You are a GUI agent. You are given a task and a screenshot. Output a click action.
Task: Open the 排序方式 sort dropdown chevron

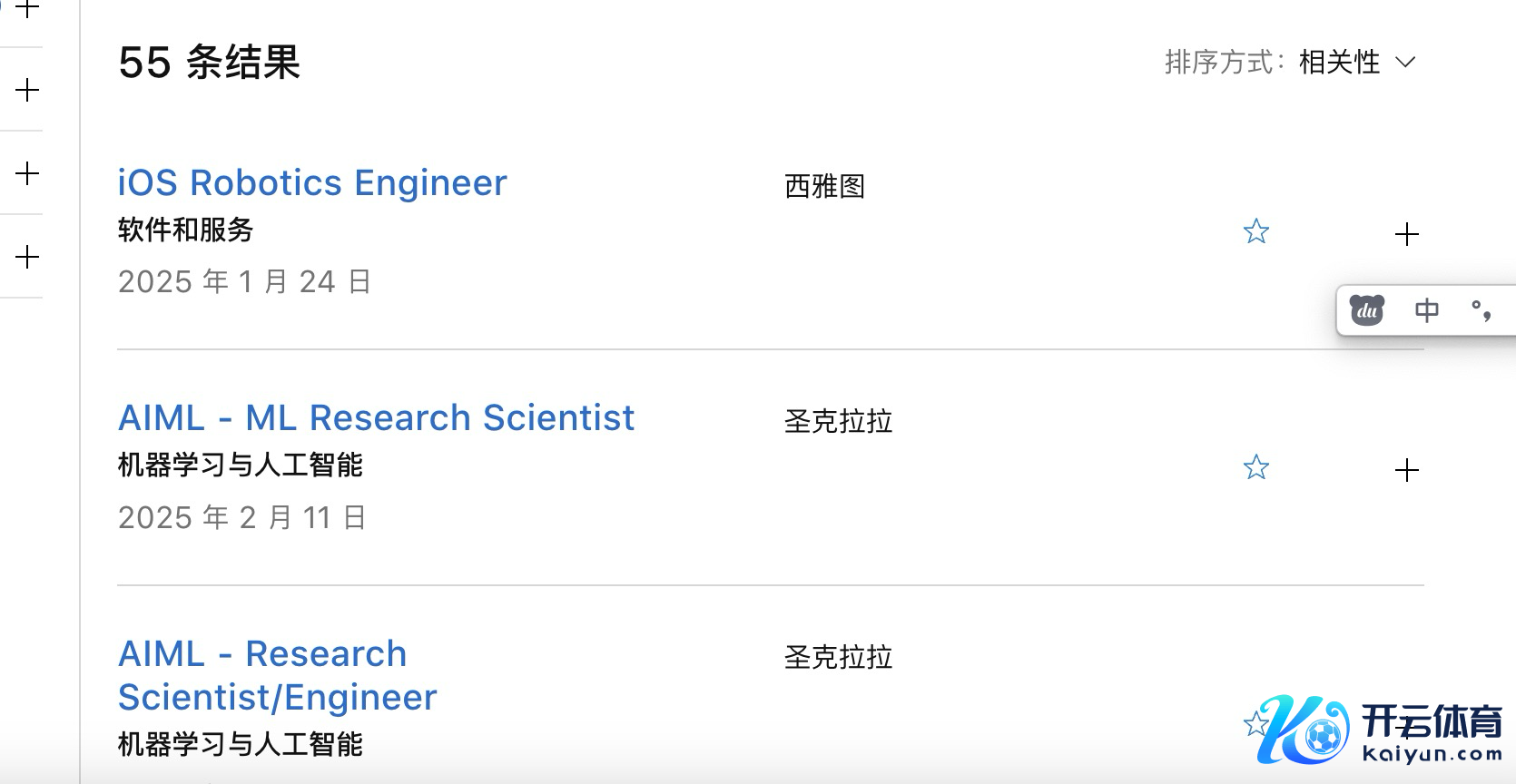point(1405,63)
